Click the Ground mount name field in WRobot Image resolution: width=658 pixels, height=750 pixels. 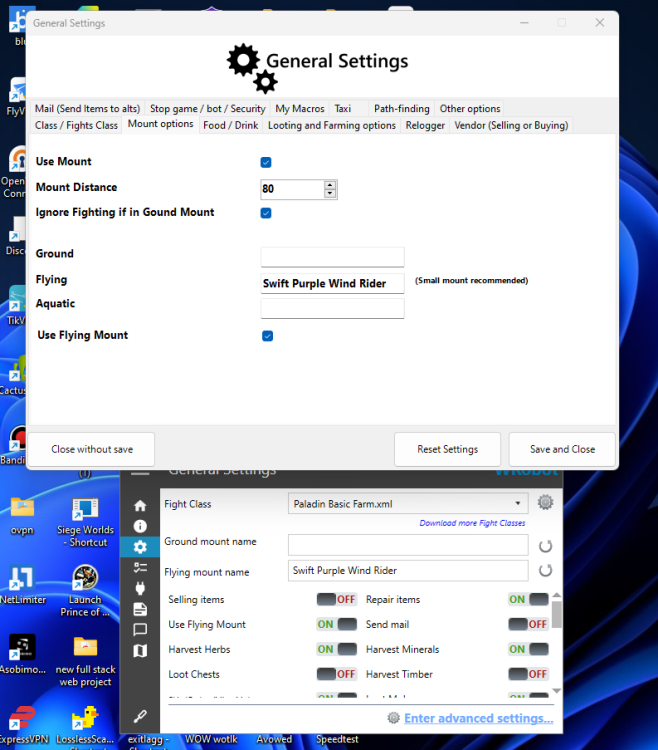tap(408, 545)
